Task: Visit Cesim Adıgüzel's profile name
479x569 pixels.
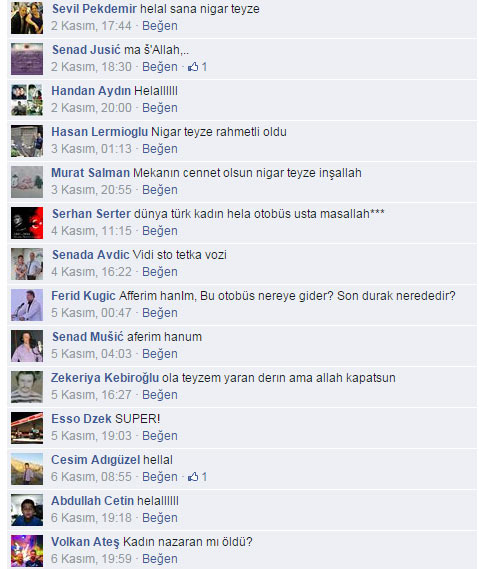Action: (95, 460)
